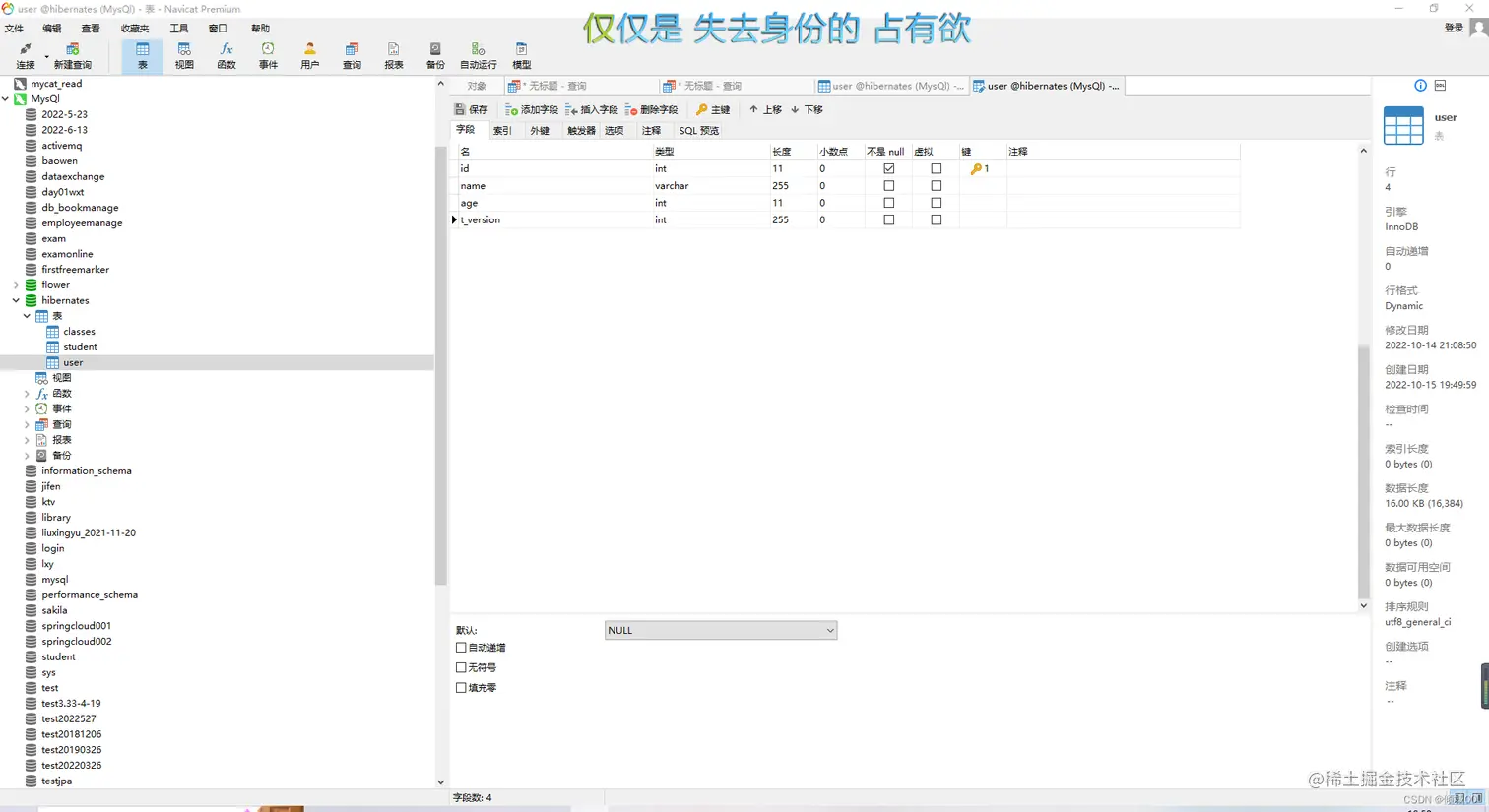Open the 备份 backup toolbar icon
This screenshot has width=1489, height=812.
[x=435, y=56]
